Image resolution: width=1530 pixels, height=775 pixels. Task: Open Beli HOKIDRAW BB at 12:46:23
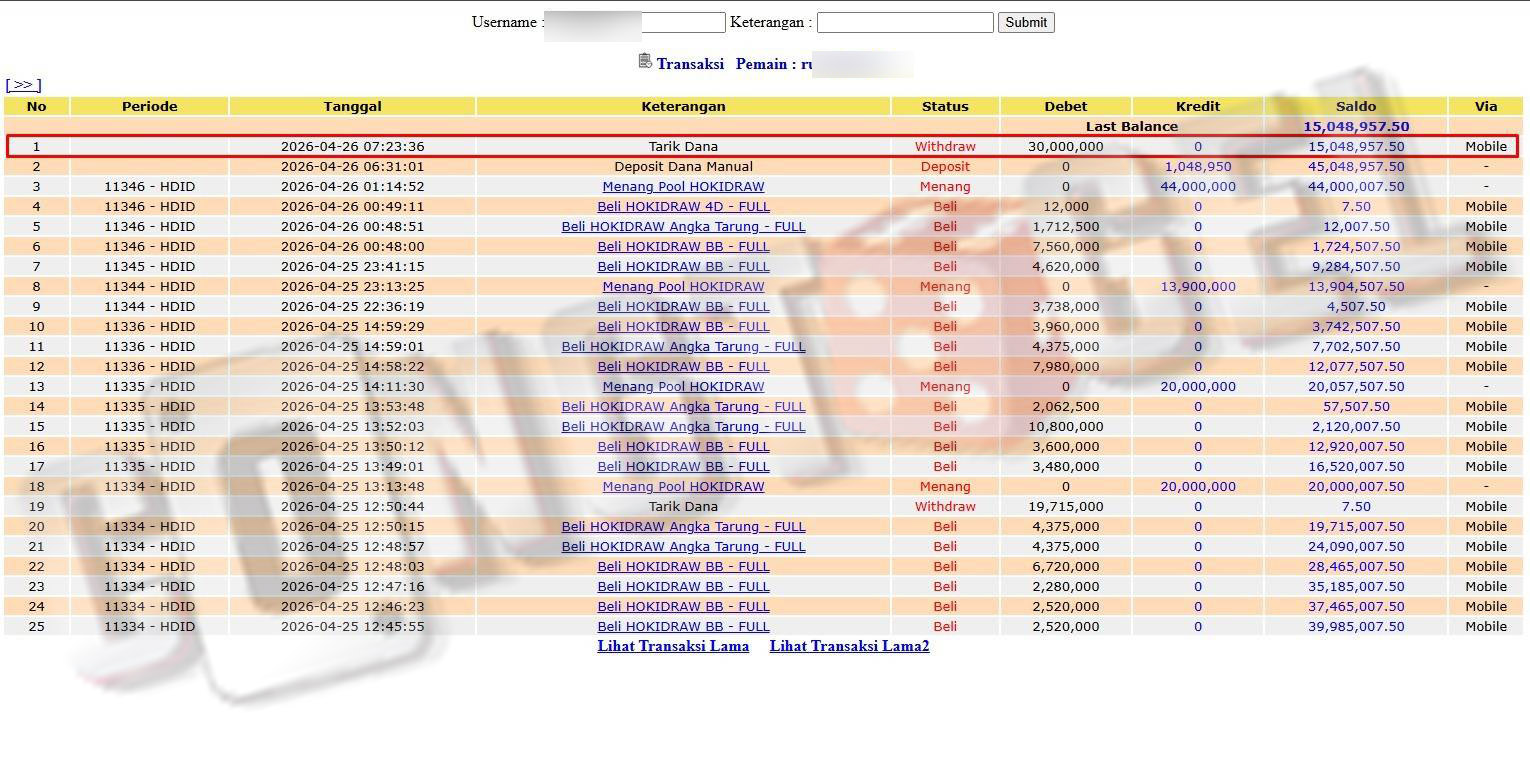coord(683,607)
